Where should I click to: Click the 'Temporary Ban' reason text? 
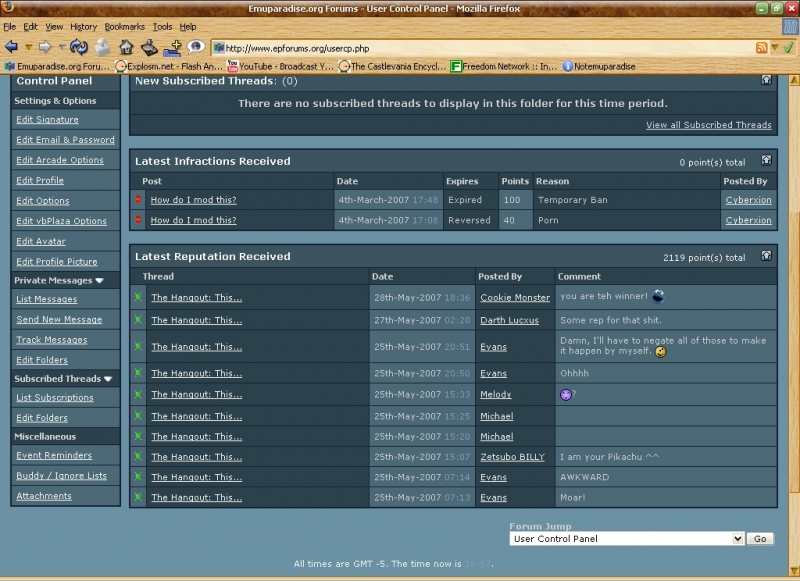tap(572, 200)
